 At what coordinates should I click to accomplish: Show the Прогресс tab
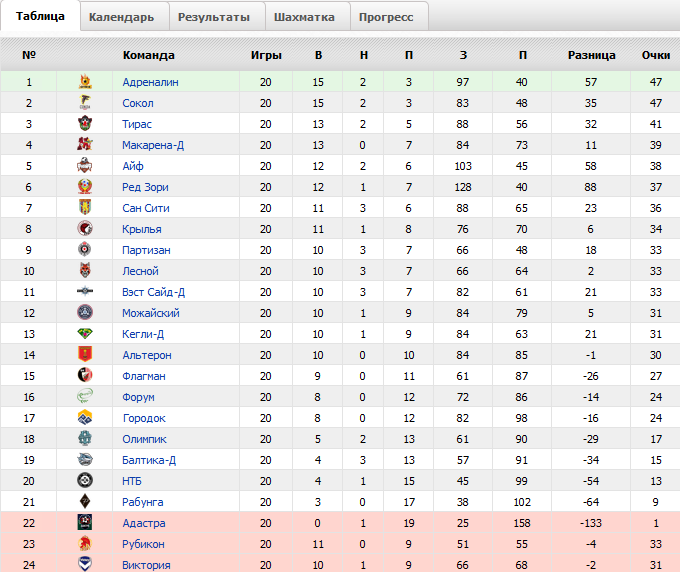coord(388,17)
